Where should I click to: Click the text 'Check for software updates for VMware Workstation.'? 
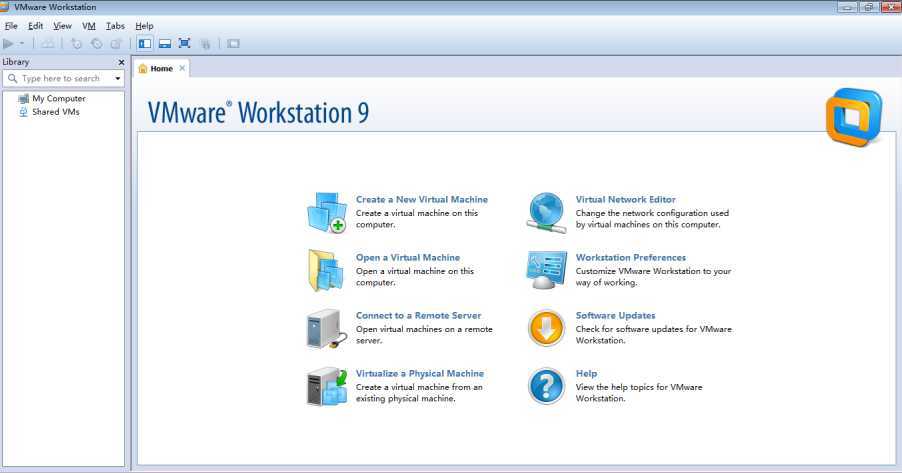653,335
